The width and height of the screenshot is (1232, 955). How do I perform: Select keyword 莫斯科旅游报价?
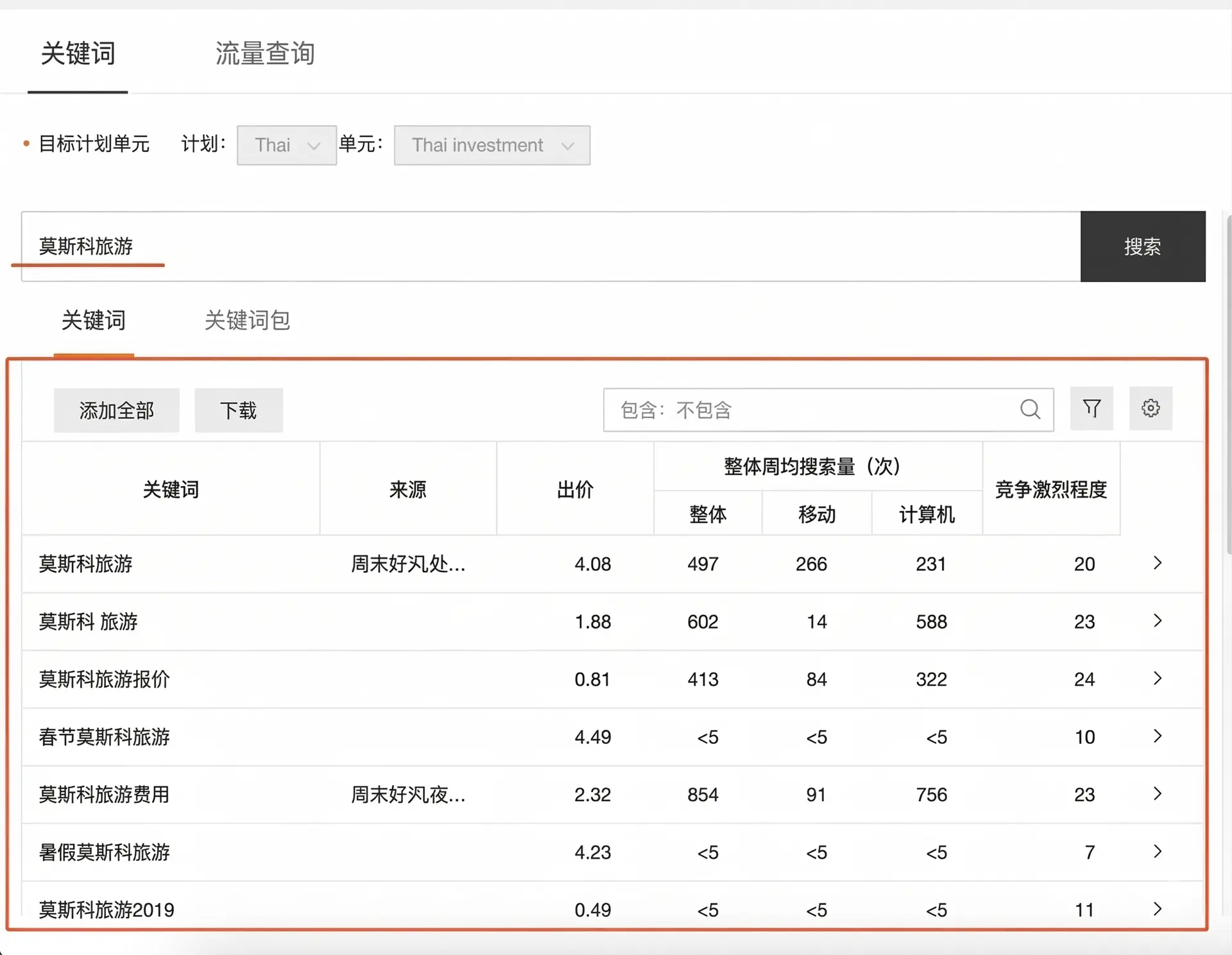click(104, 679)
